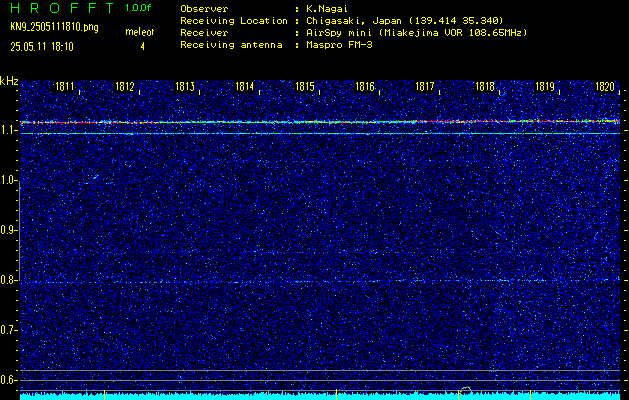
Task: Select the Chigasaki, Japan coordinates text
Action: click(x=405, y=21)
